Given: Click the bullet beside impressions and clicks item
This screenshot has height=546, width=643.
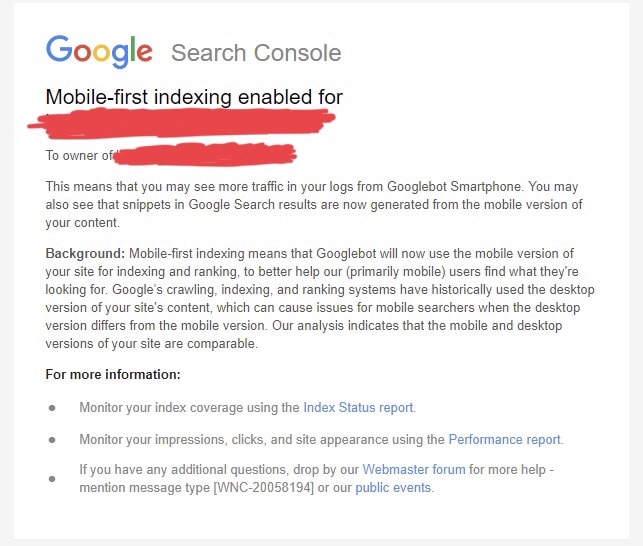Looking at the screenshot, I should tap(52, 440).
